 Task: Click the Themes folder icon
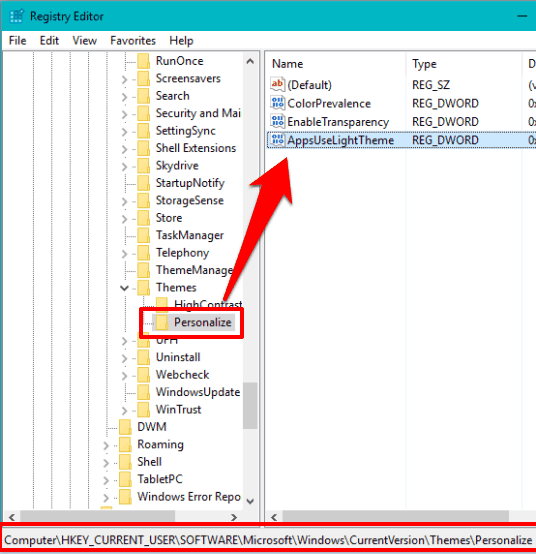pos(144,287)
